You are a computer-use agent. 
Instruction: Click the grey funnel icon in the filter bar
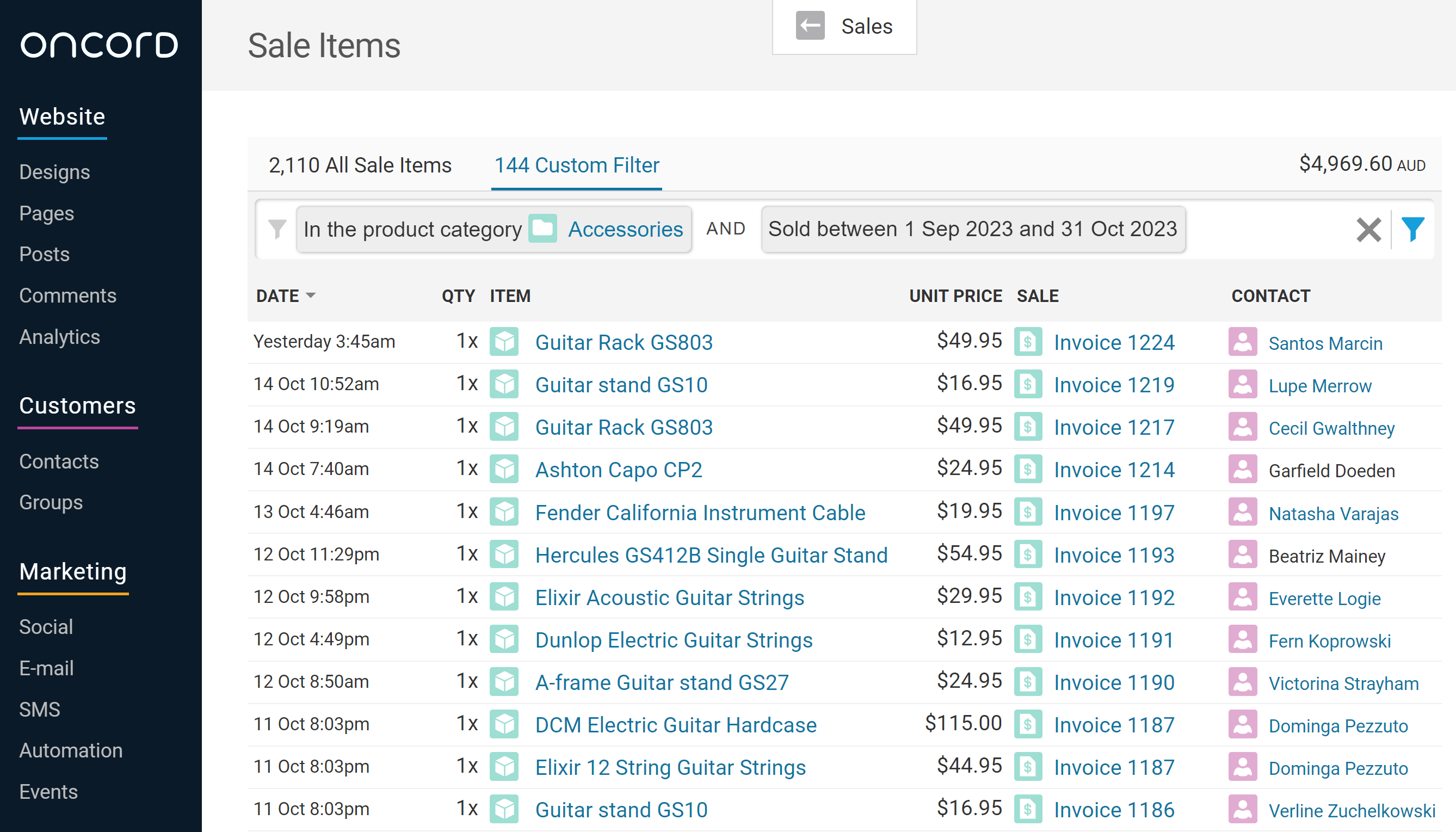click(x=277, y=230)
